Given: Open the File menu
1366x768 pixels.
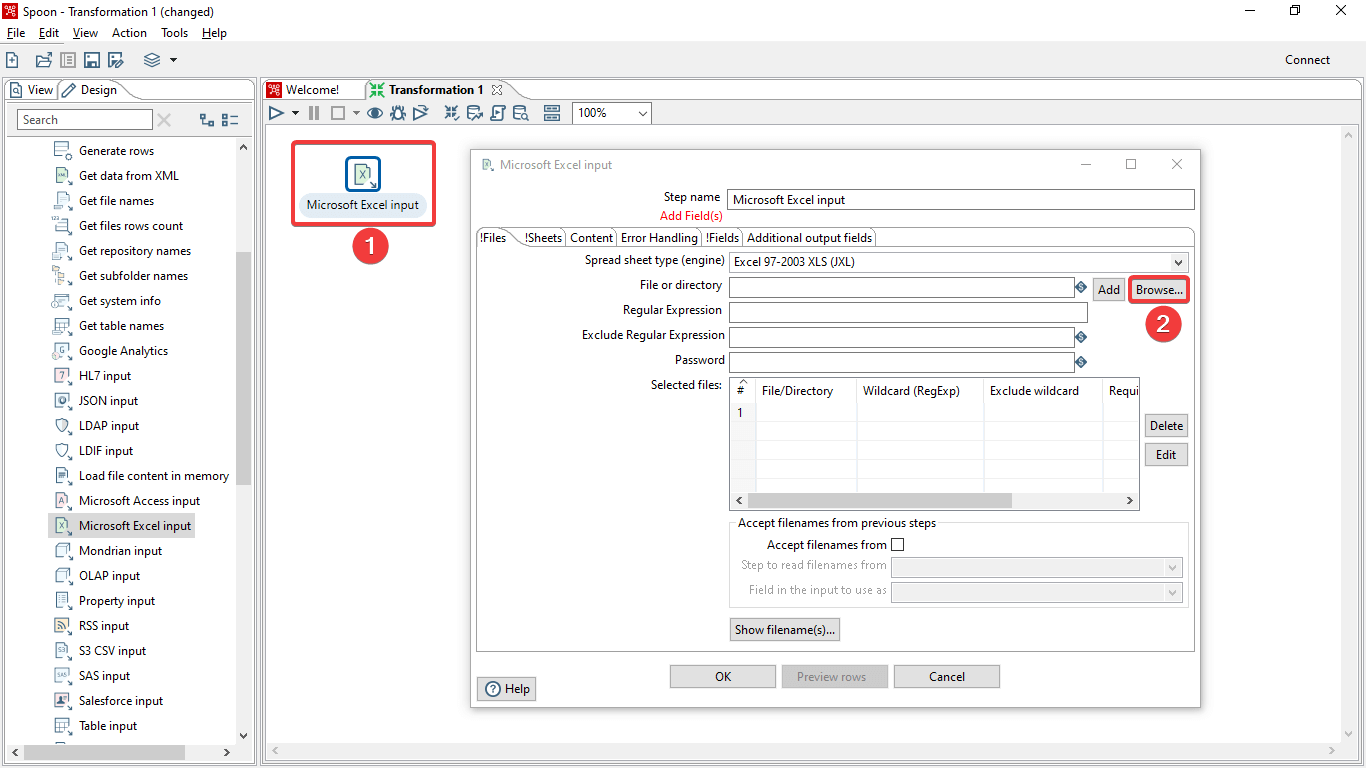Looking at the screenshot, I should [x=16, y=33].
